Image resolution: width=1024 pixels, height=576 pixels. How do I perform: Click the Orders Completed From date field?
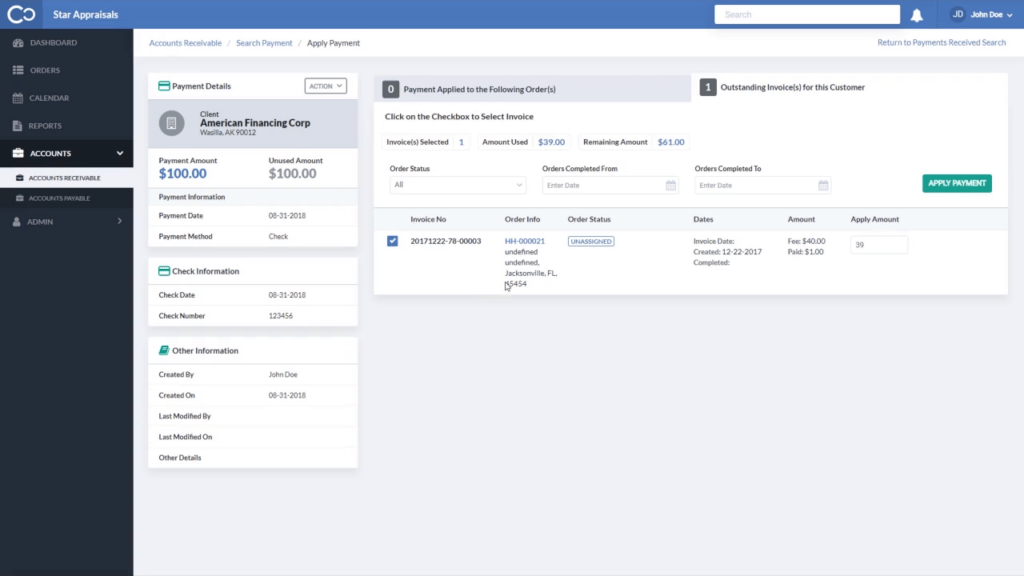(x=609, y=185)
